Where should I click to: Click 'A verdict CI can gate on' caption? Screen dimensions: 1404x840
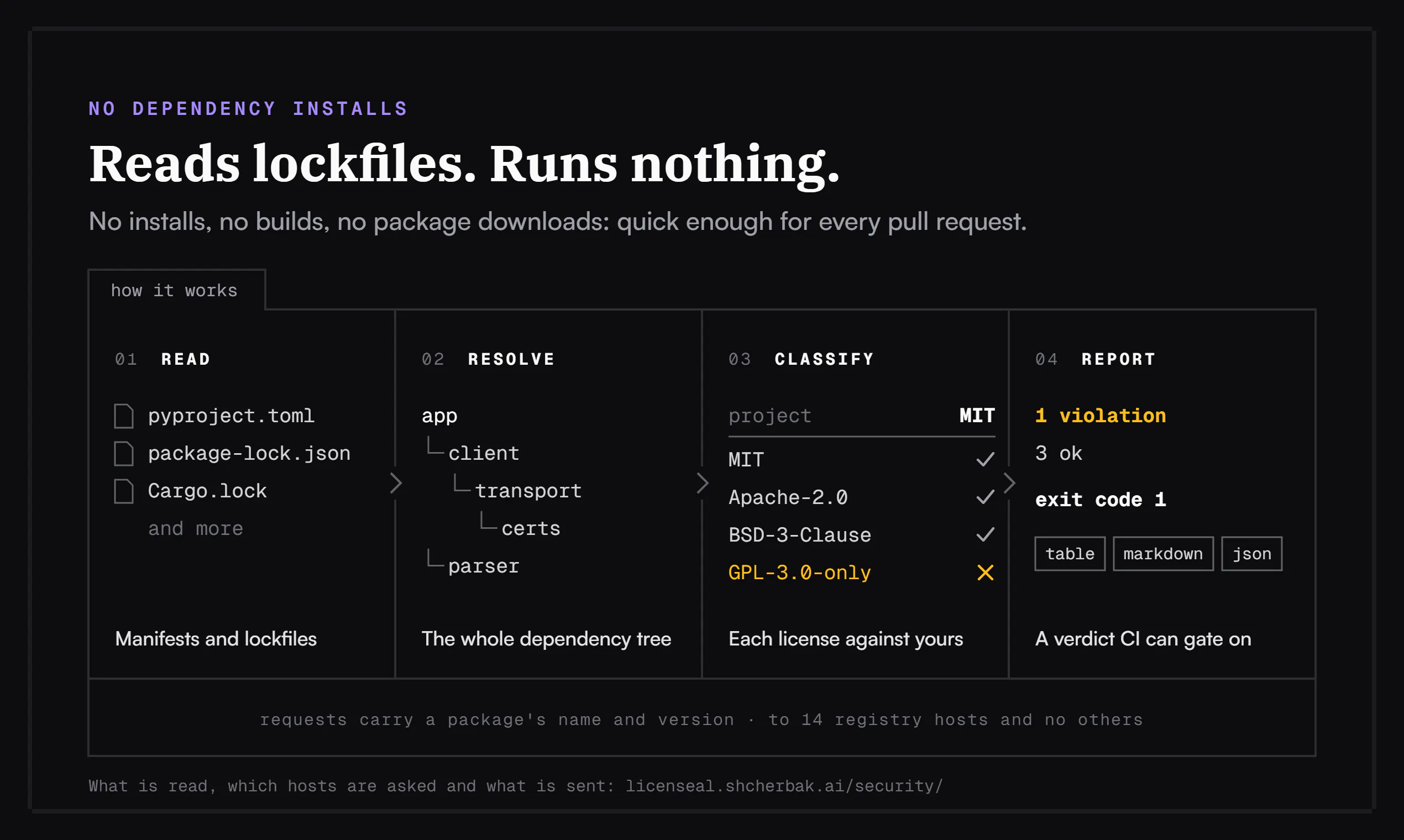(x=1143, y=638)
